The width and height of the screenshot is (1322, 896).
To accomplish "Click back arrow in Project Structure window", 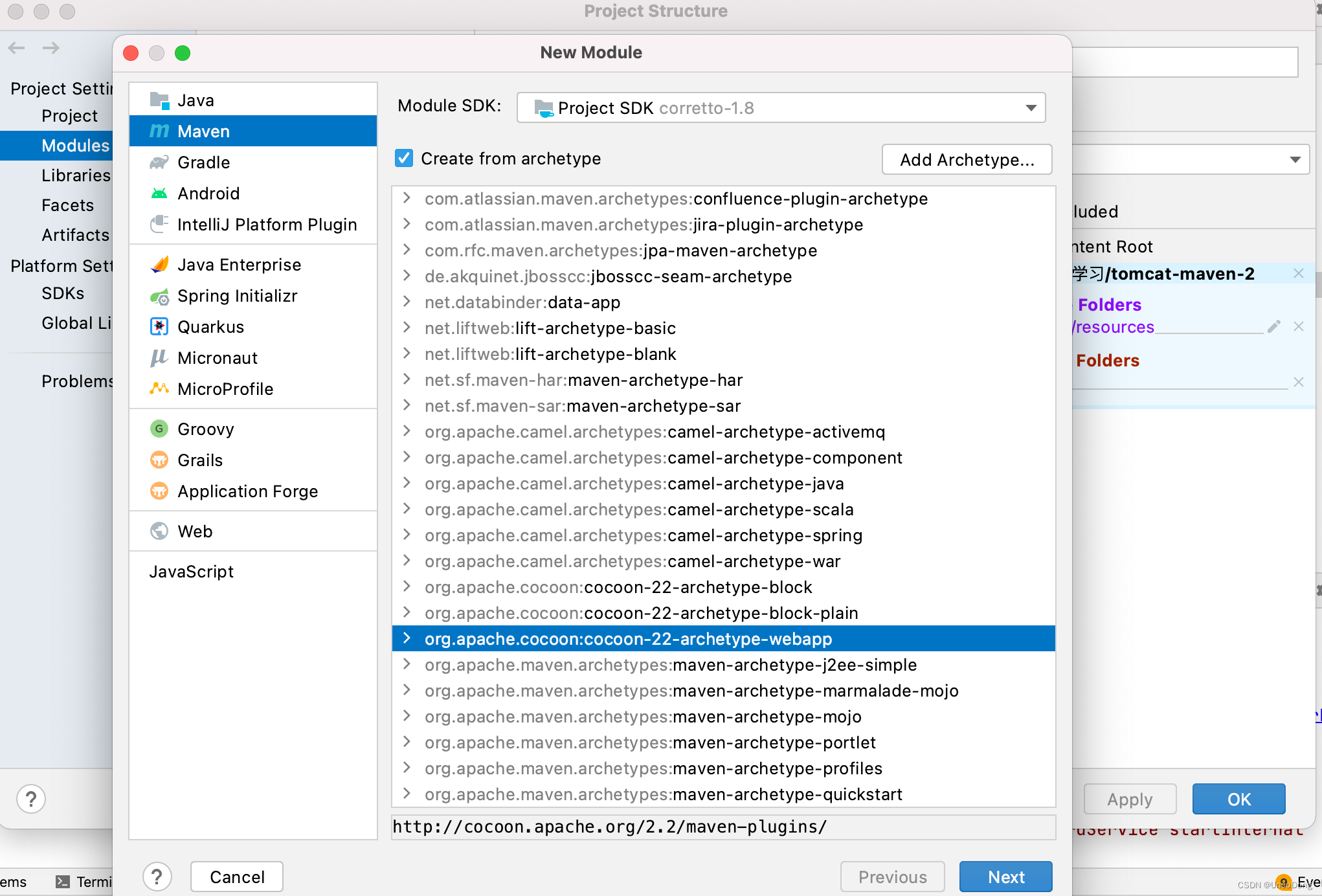I will [17, 48].
